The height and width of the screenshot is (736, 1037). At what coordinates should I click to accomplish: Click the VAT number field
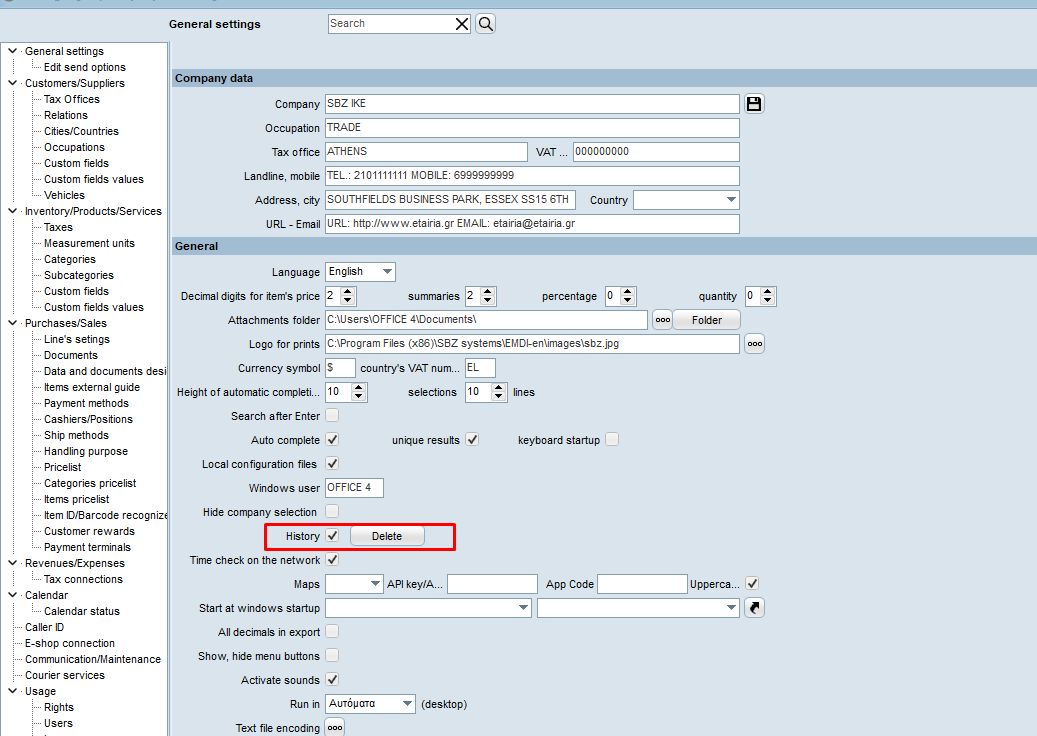tap(656, 152)
